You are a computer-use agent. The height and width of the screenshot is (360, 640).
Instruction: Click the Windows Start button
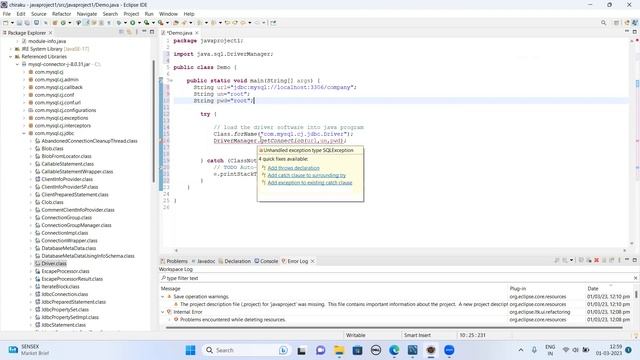[190, 350]
